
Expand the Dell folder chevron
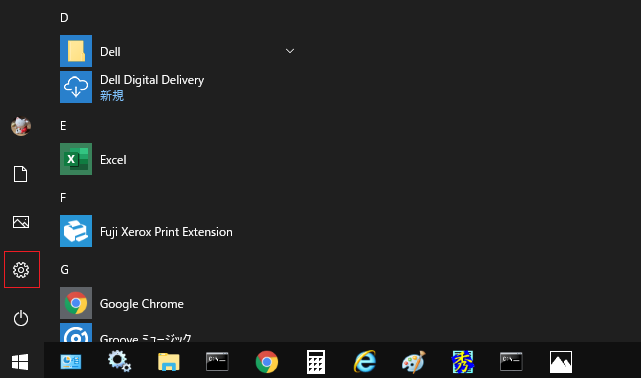coord(290,51)
